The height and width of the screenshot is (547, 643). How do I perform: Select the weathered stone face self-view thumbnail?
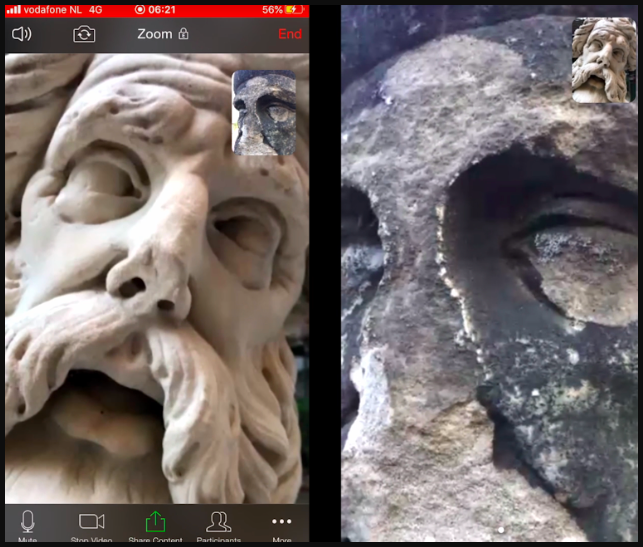(264, 112)
